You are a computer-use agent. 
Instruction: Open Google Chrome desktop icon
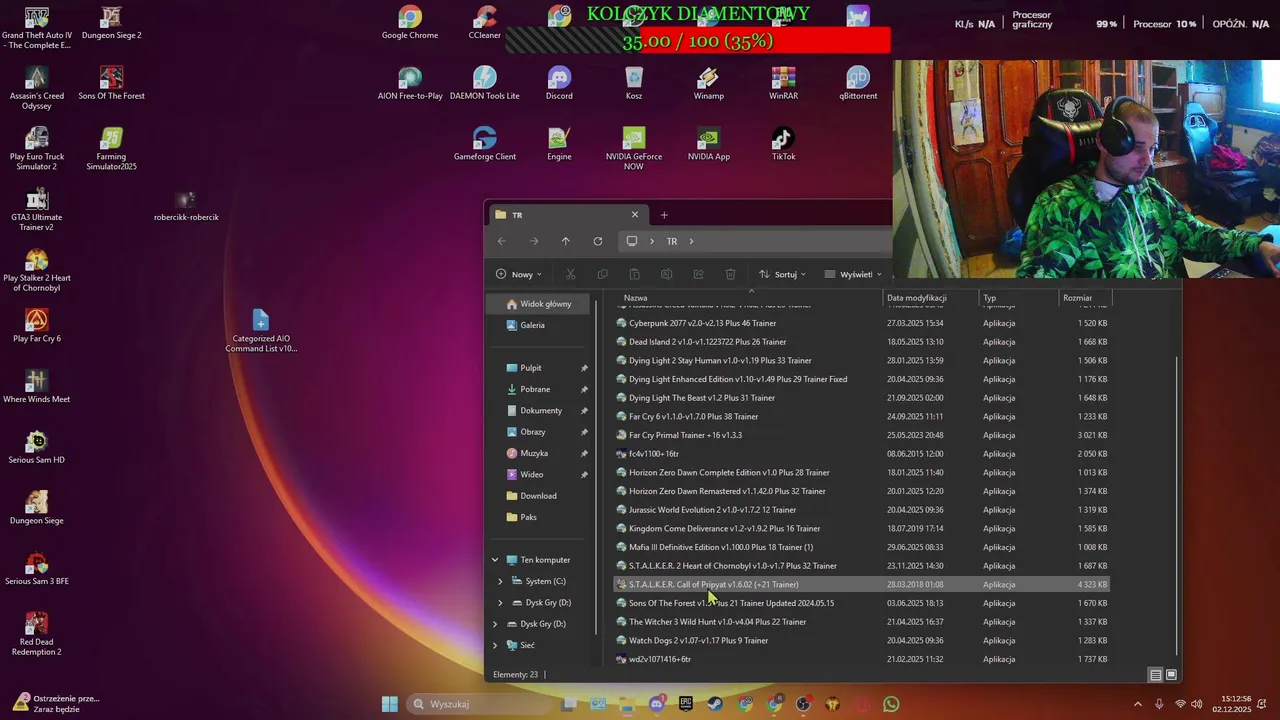410,23
